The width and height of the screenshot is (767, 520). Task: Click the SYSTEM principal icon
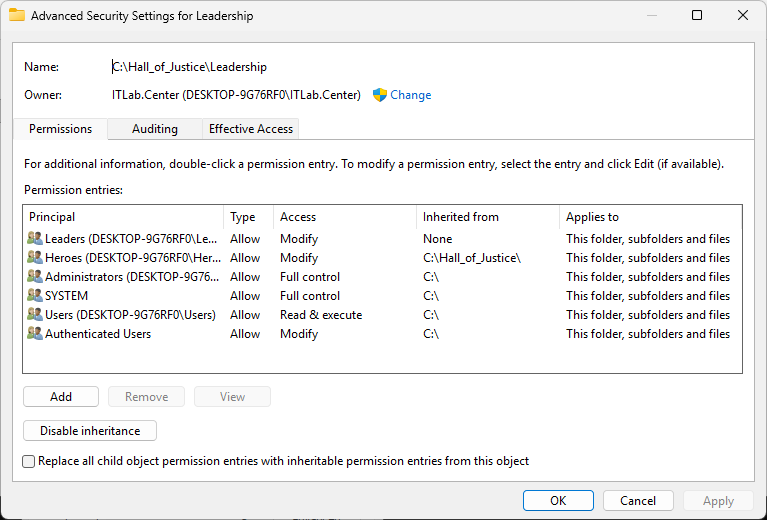click(35, 296)
